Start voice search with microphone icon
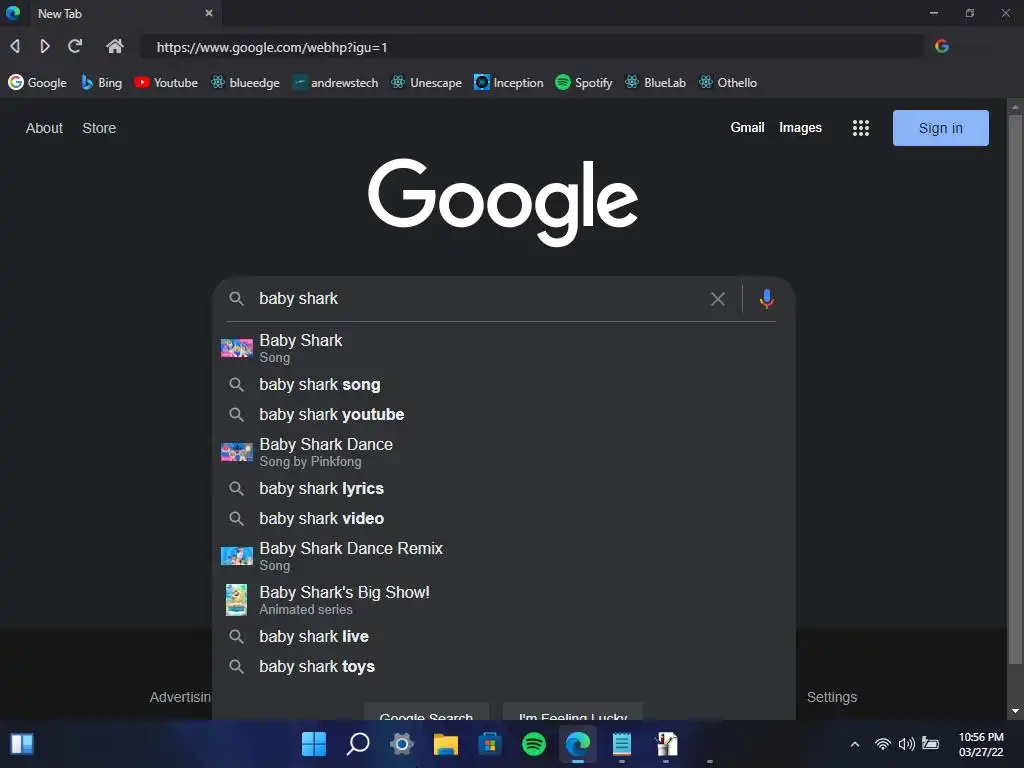1024x768 pixels. 767,299
